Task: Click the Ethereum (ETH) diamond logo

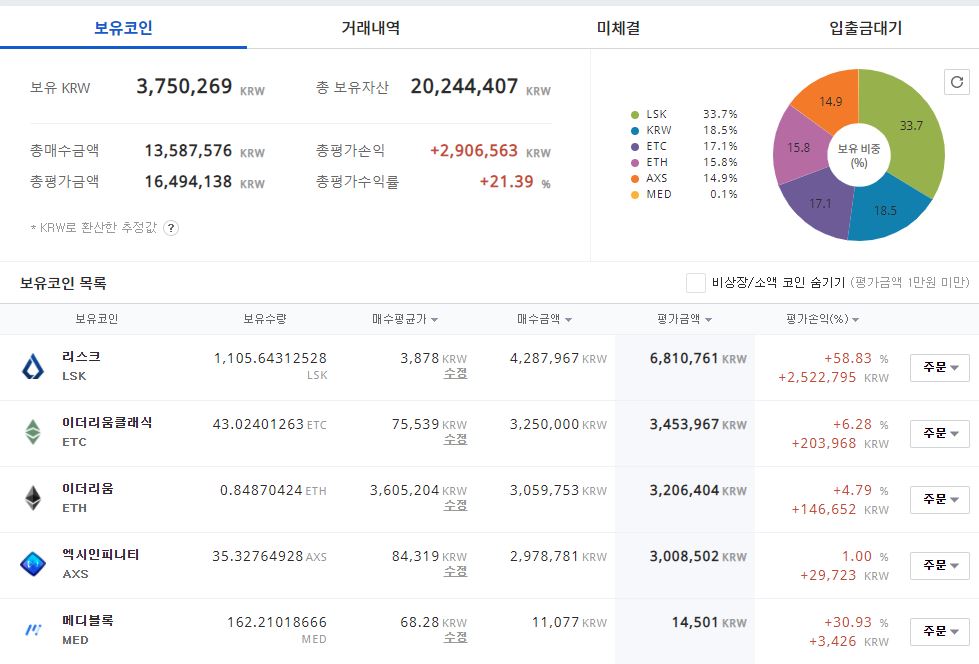Action: pyautogui.click(x=32, y=498)
